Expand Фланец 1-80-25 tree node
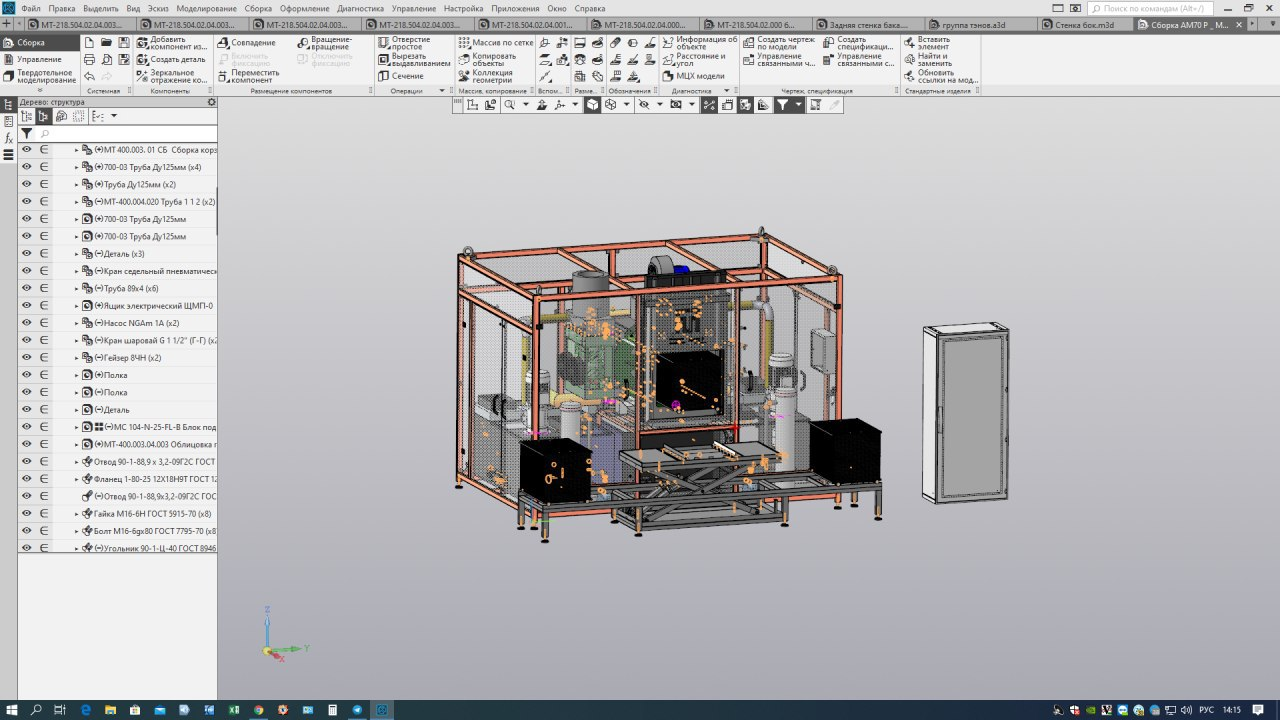1280x720 pixels. (x=77, y=479)
